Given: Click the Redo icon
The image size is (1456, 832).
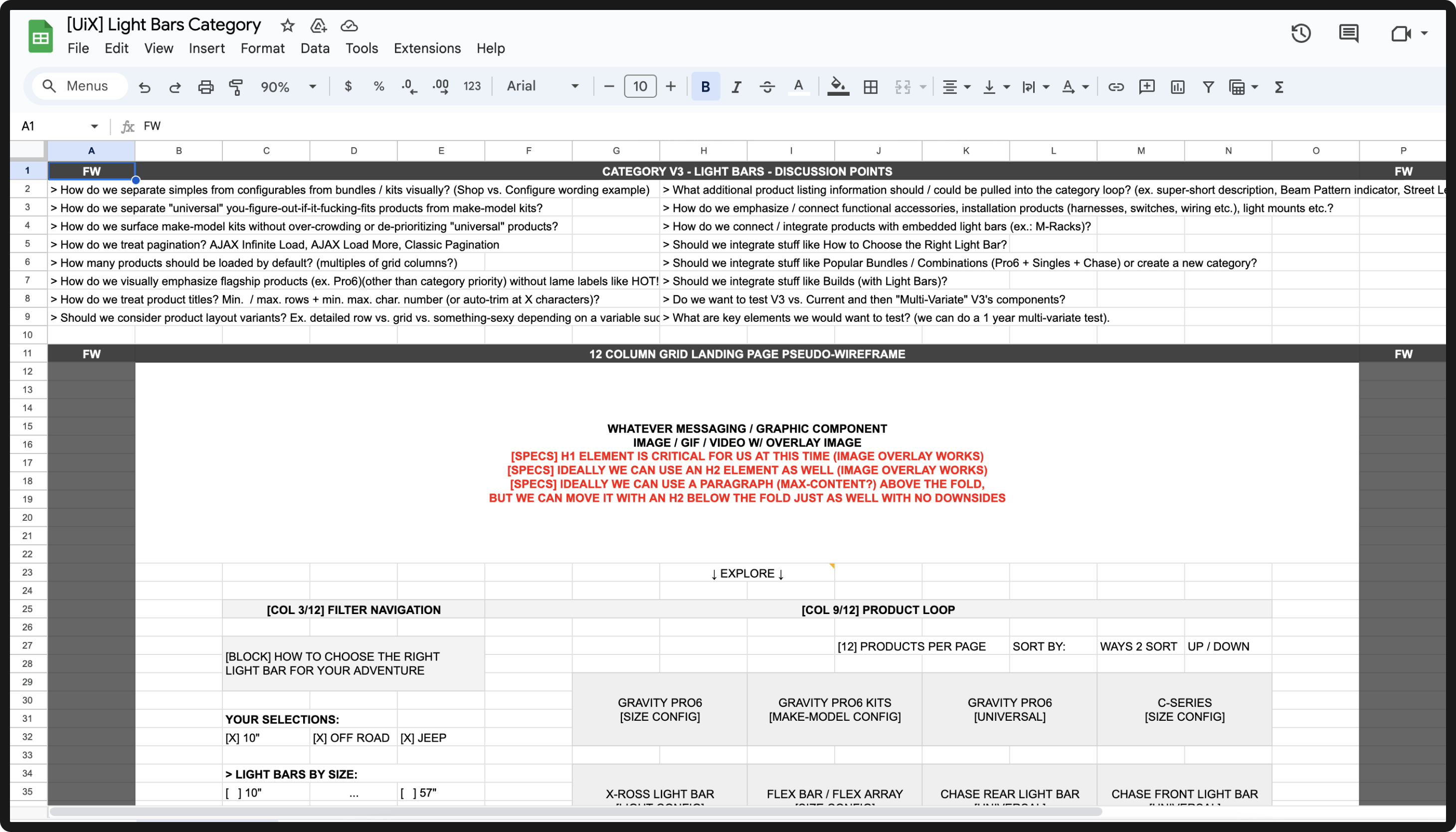Looking at the screenshot, I should [175, 87].
